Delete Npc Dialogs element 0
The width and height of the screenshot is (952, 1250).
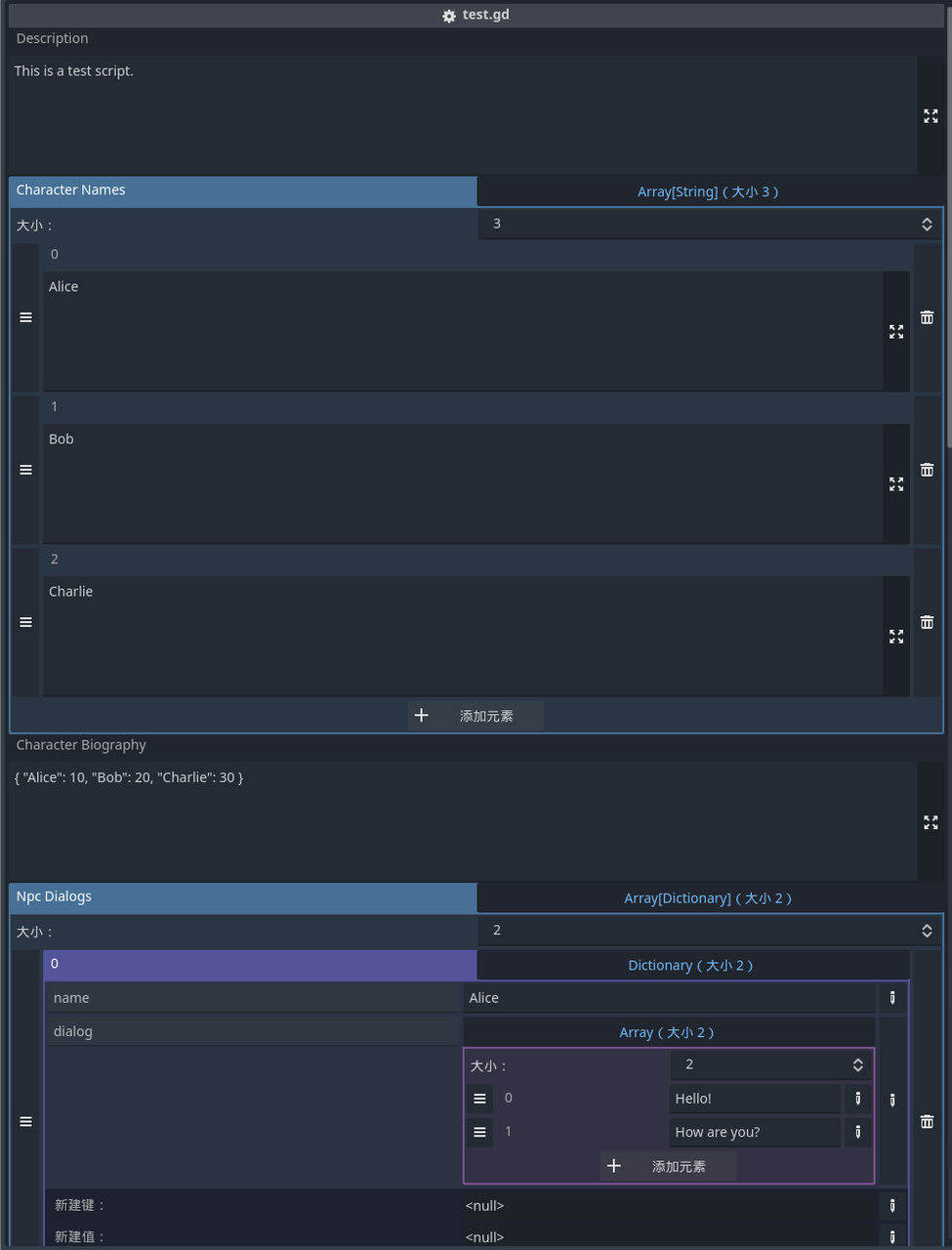pyautogui.click(x=927, y=1122)
